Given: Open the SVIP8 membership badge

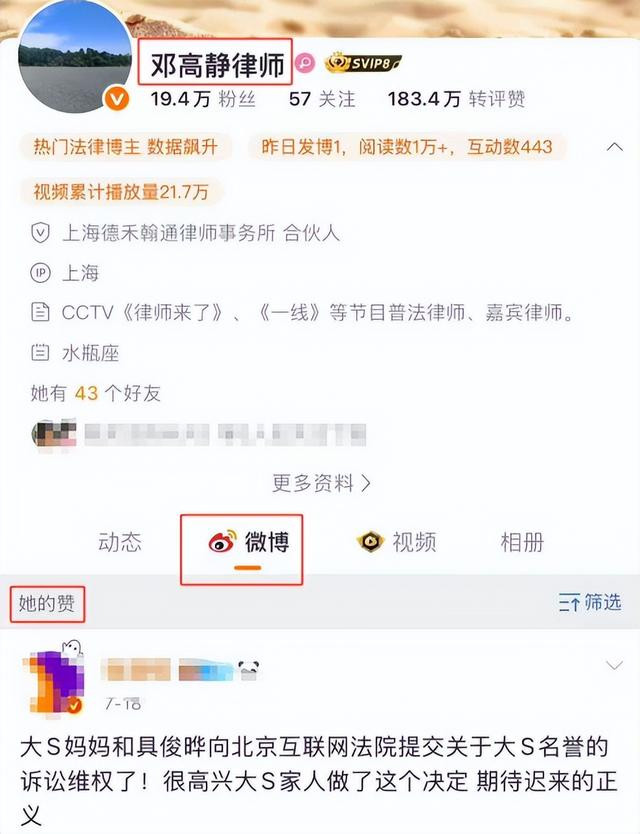Looking at the screenshot, I should [x=363, y=63].
